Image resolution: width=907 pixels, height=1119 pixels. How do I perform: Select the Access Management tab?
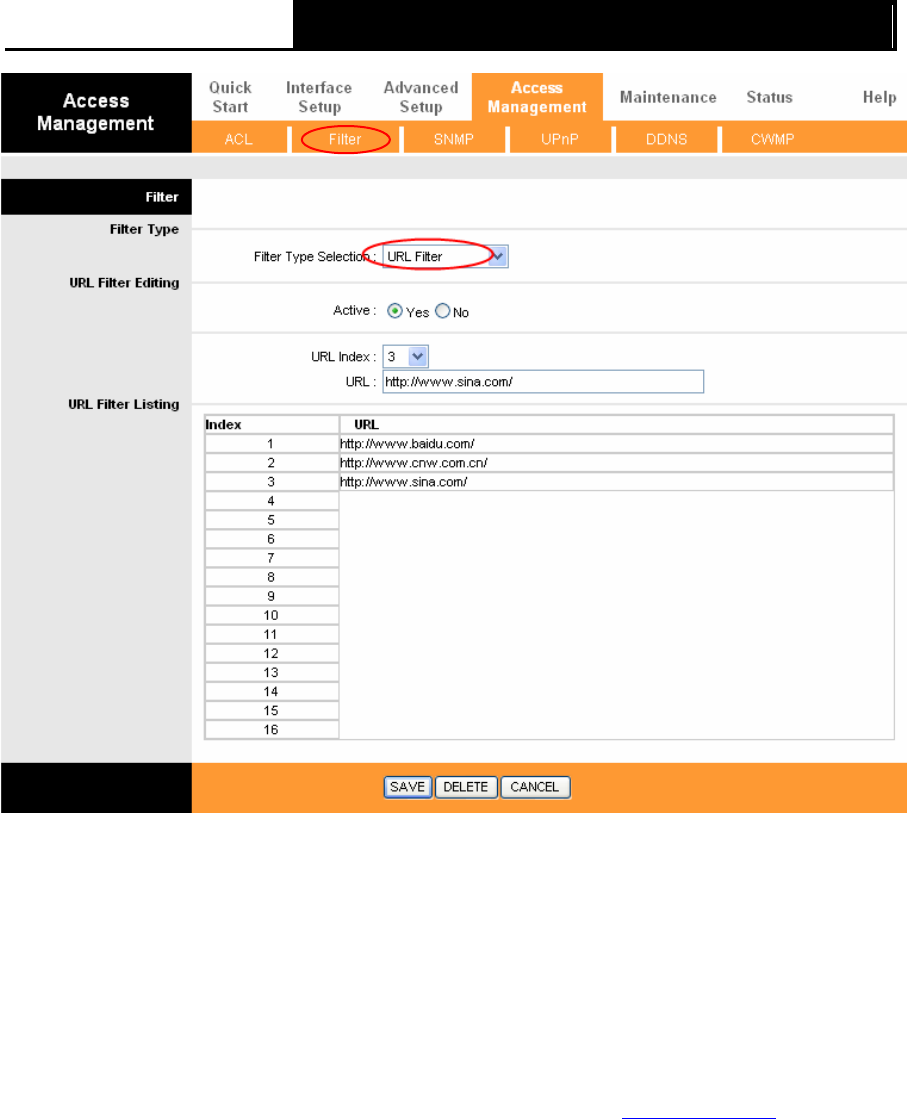(x=537, y=97)
